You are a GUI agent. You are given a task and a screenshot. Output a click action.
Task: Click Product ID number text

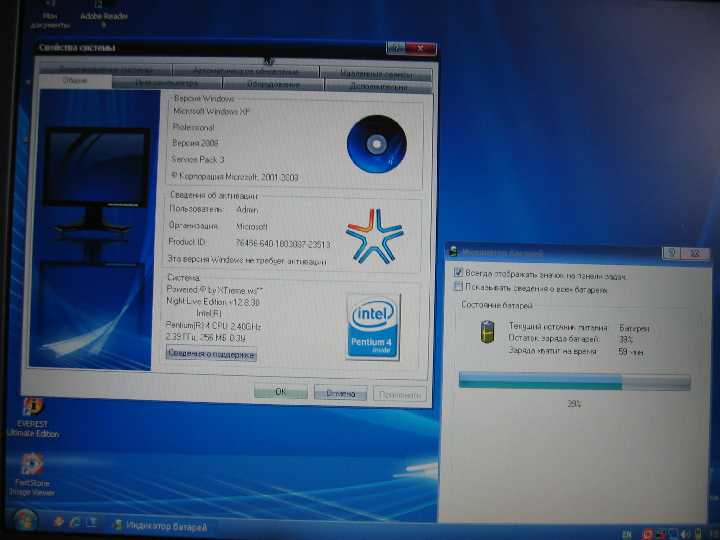[282, 243]
